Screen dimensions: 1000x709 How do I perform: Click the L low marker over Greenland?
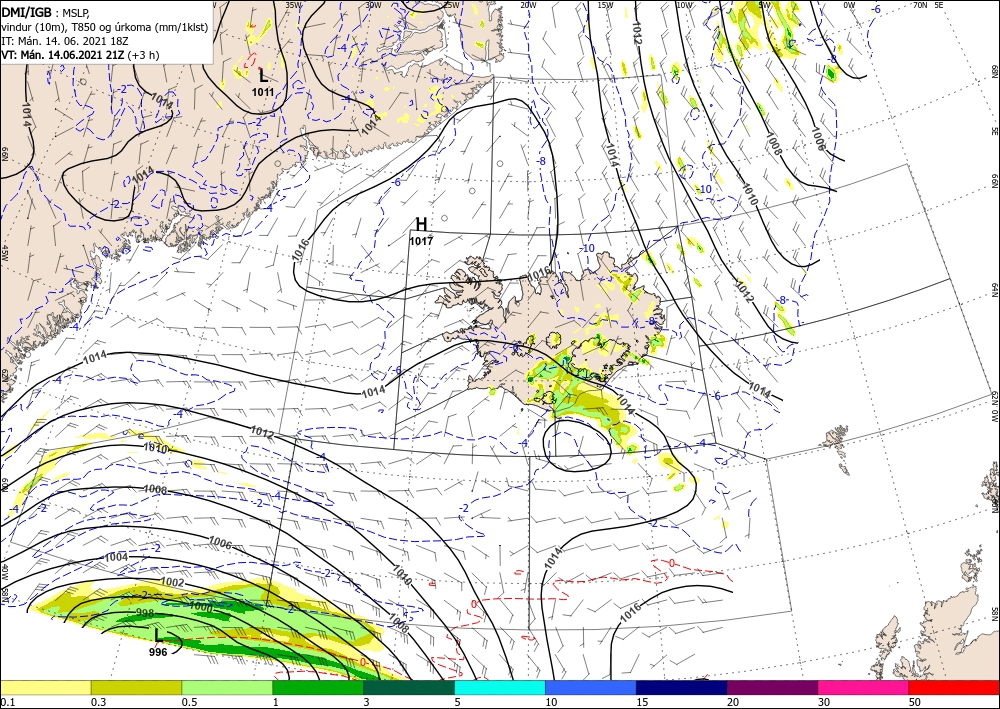[263, 75]
